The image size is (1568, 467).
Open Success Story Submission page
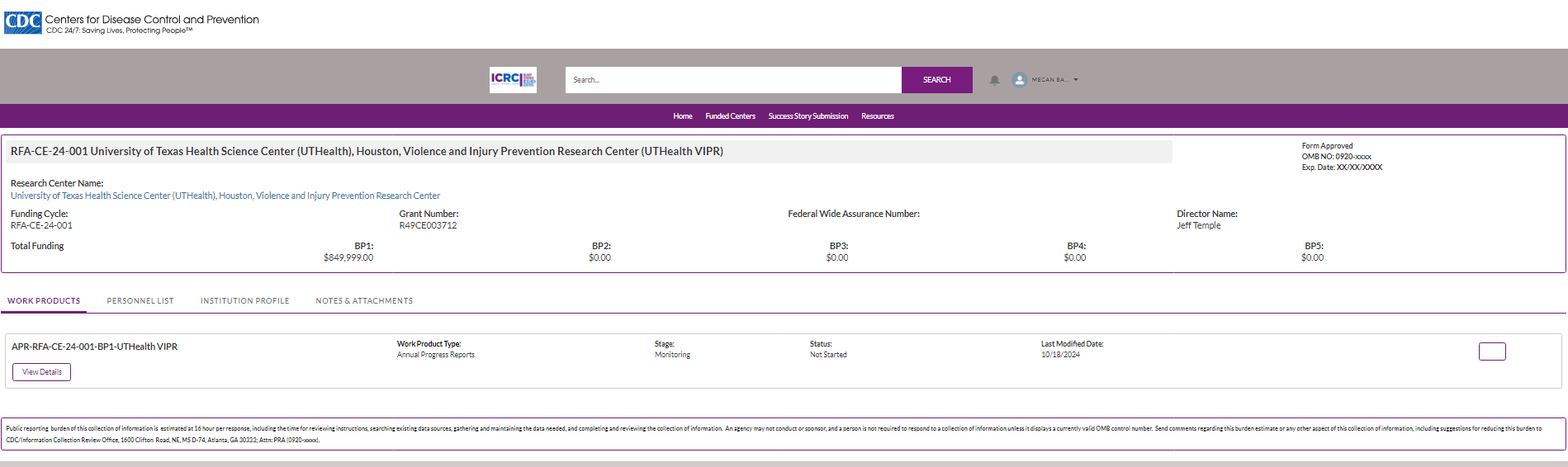tap(808, 116)
